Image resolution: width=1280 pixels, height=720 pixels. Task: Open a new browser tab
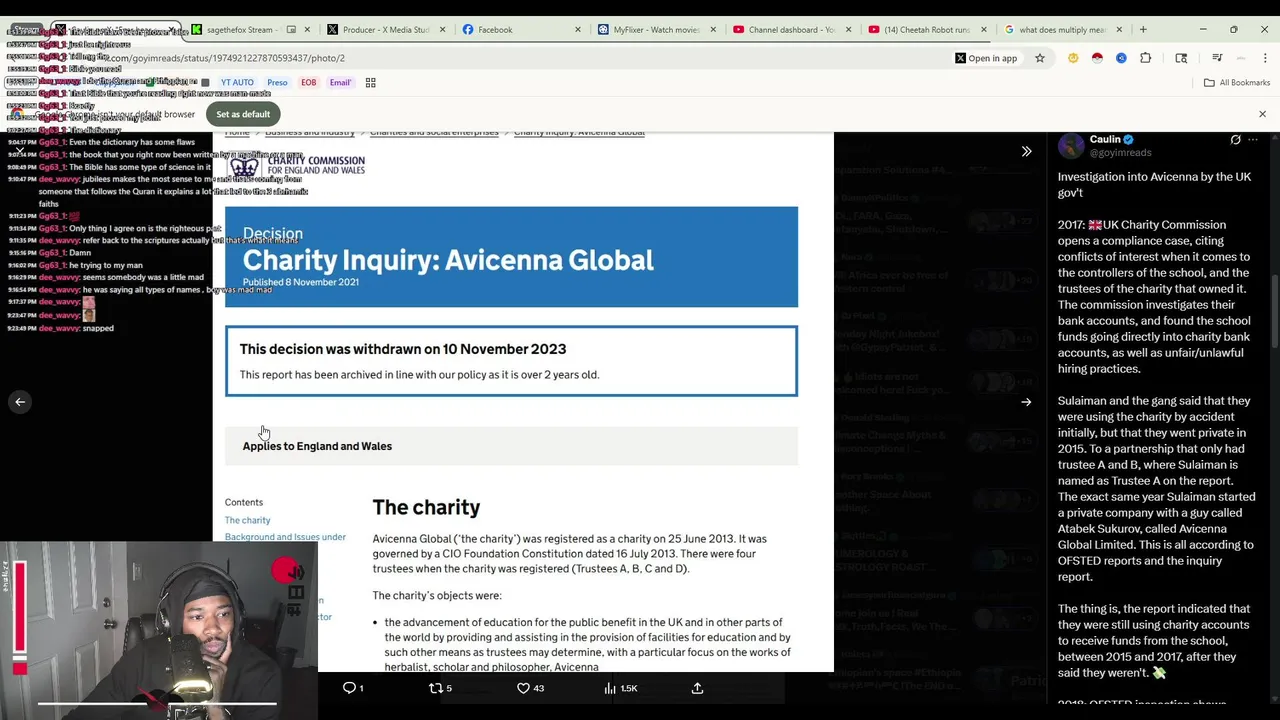pyautogui.click(x=1143, y=29)
